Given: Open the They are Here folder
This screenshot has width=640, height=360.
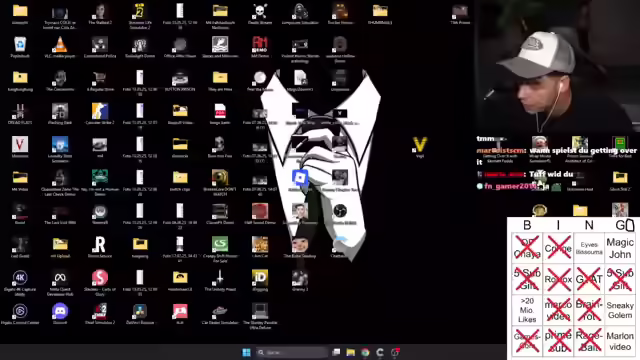Looking at the screenshot, I should pos(220,78).
